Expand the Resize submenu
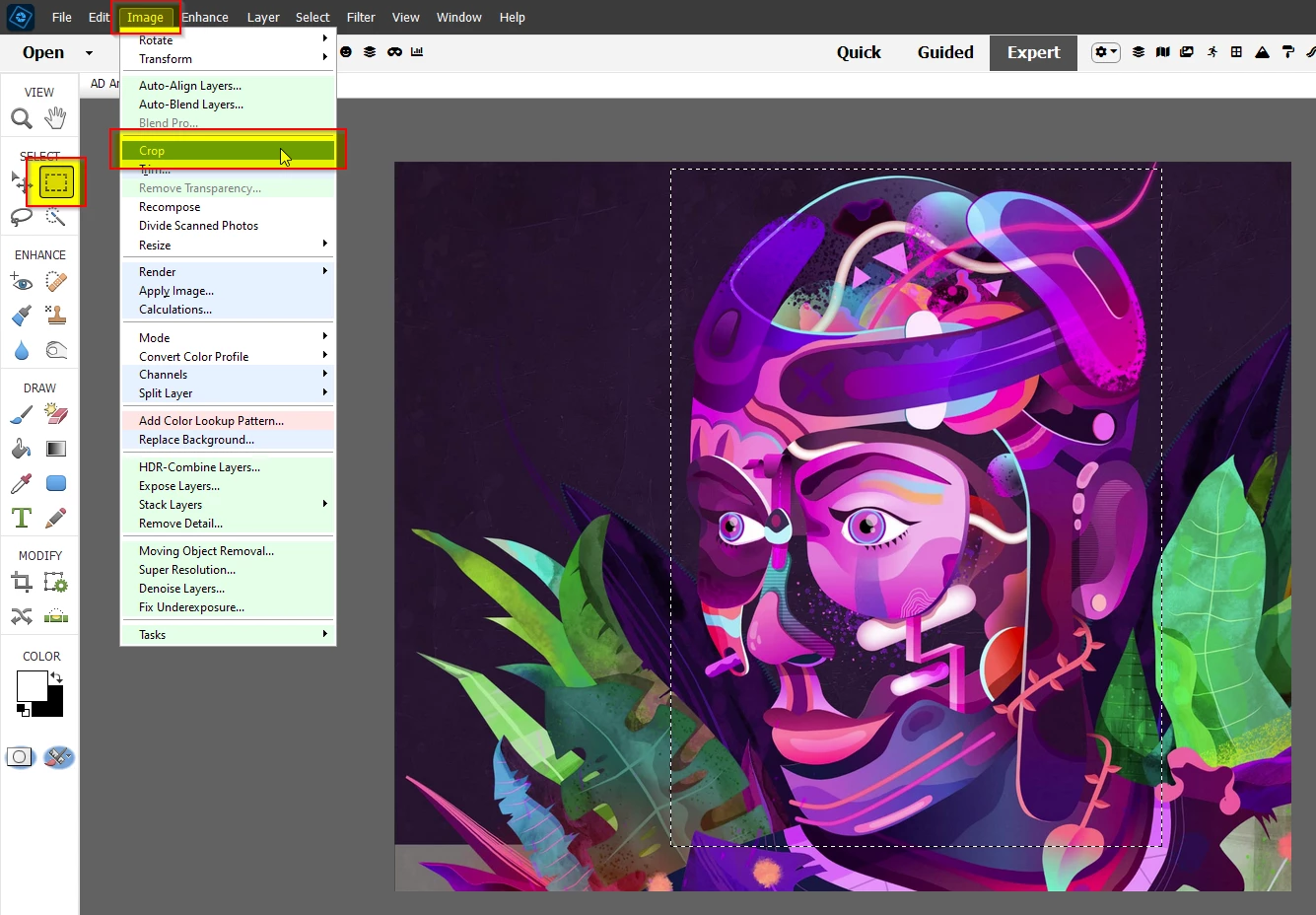 [x=228, y=246]
